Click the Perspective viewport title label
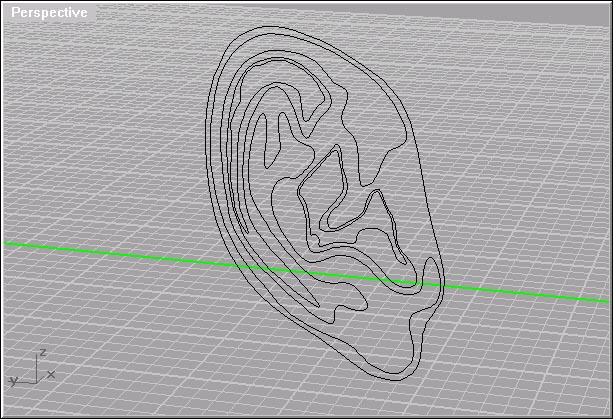Screen dimensions: 613x419 [x=49, y=13]
